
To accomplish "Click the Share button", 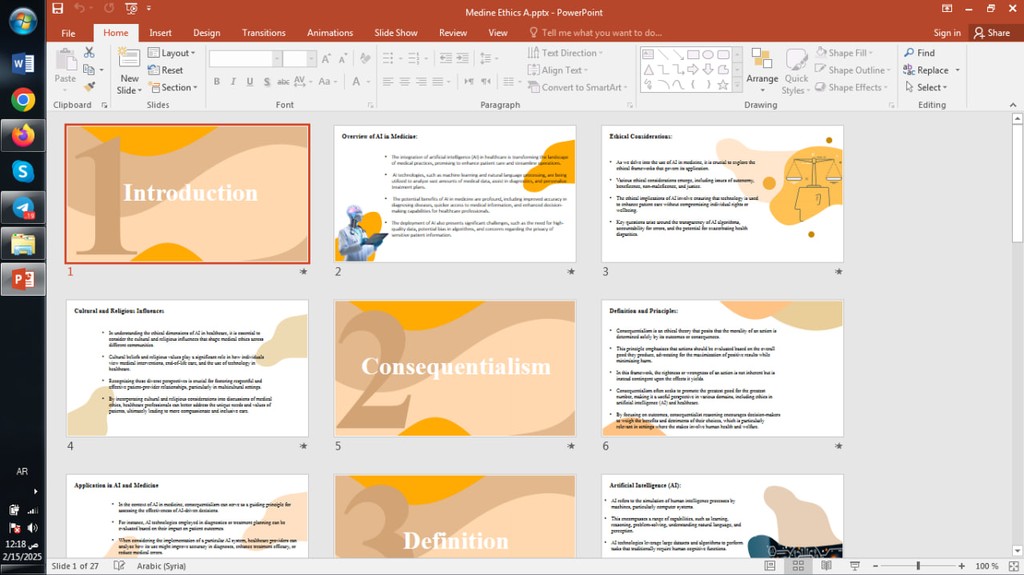I will [992, 33].
